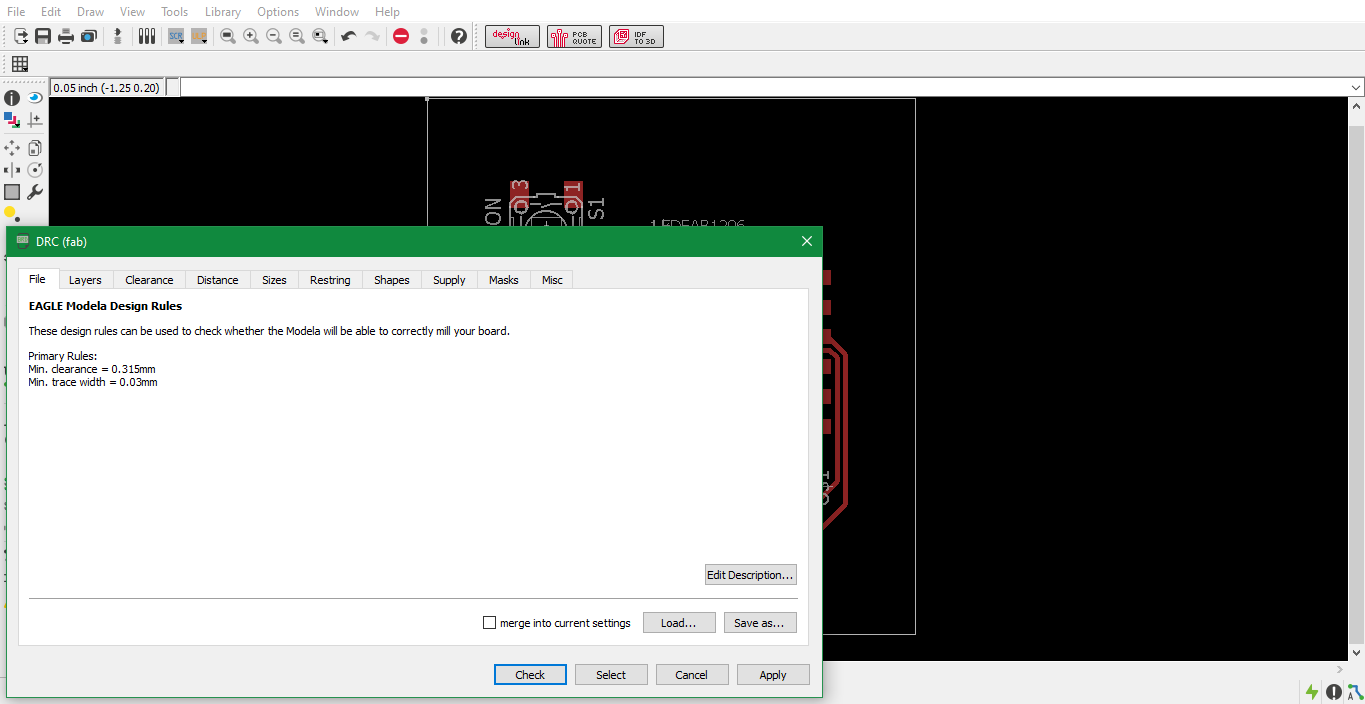Switch to the Distance tab
1365x704 pixels.
click(217, 280)
